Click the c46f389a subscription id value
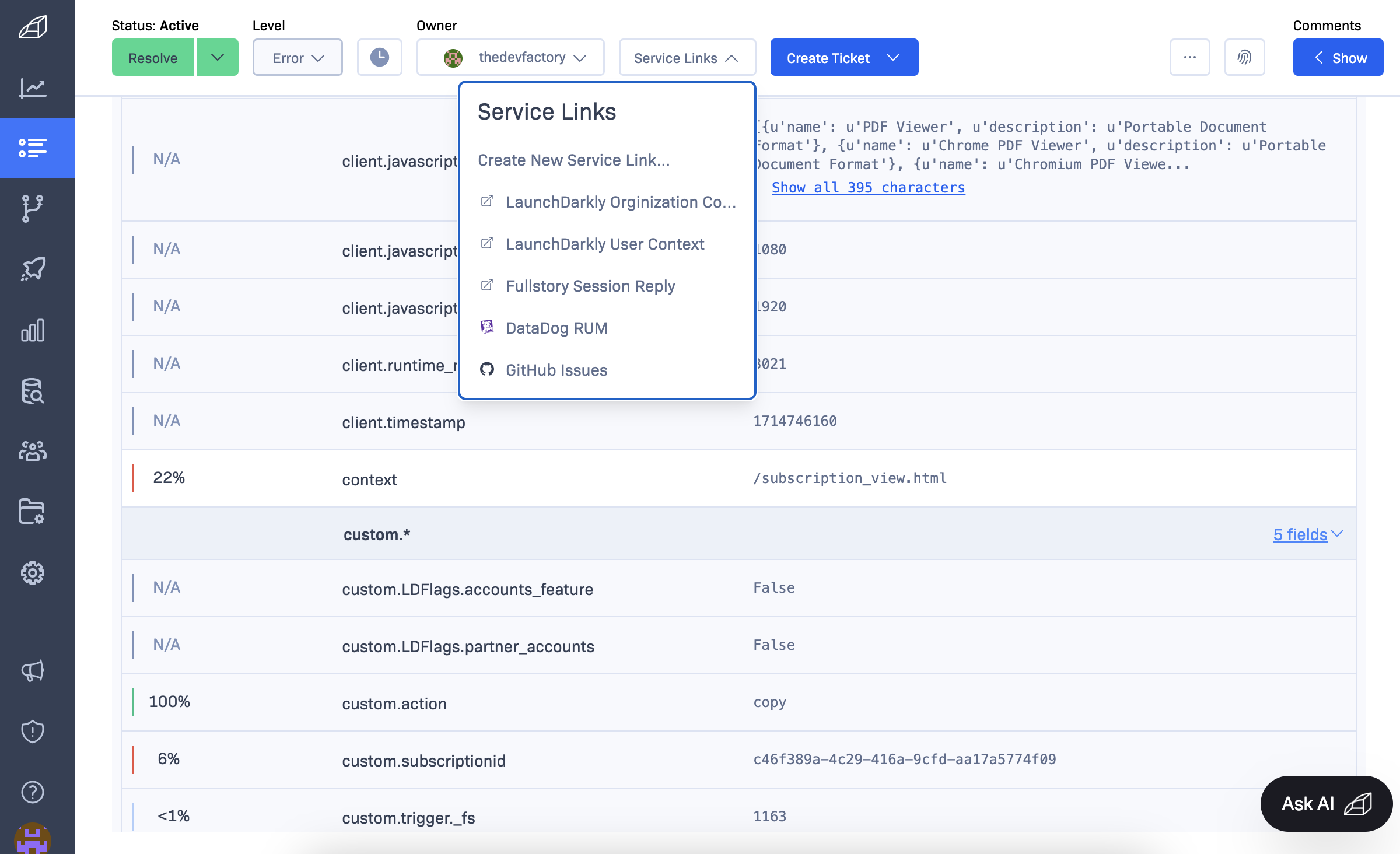 (904, 759)
